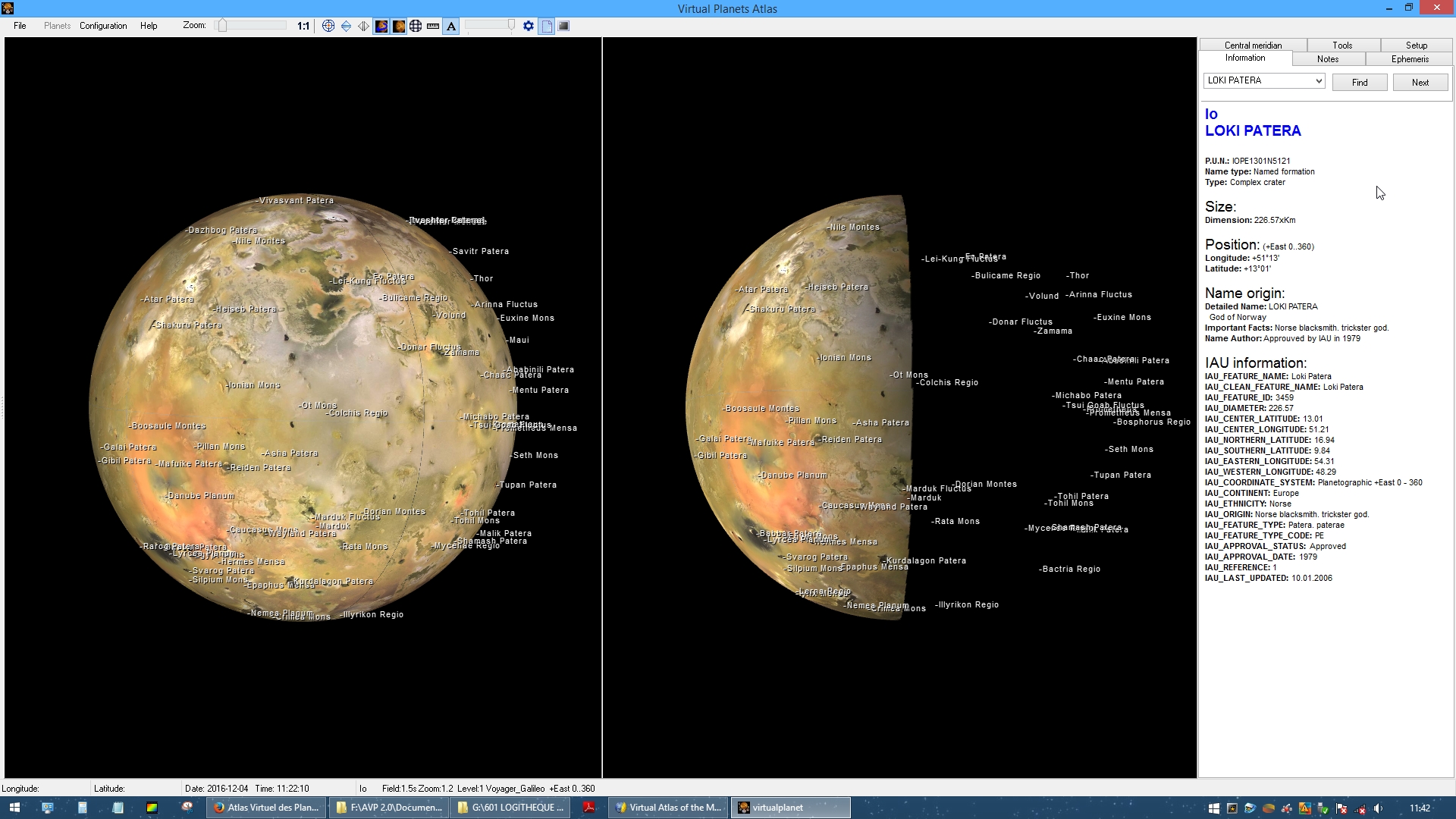Select the grid overlay icon

tap(415, 25)
